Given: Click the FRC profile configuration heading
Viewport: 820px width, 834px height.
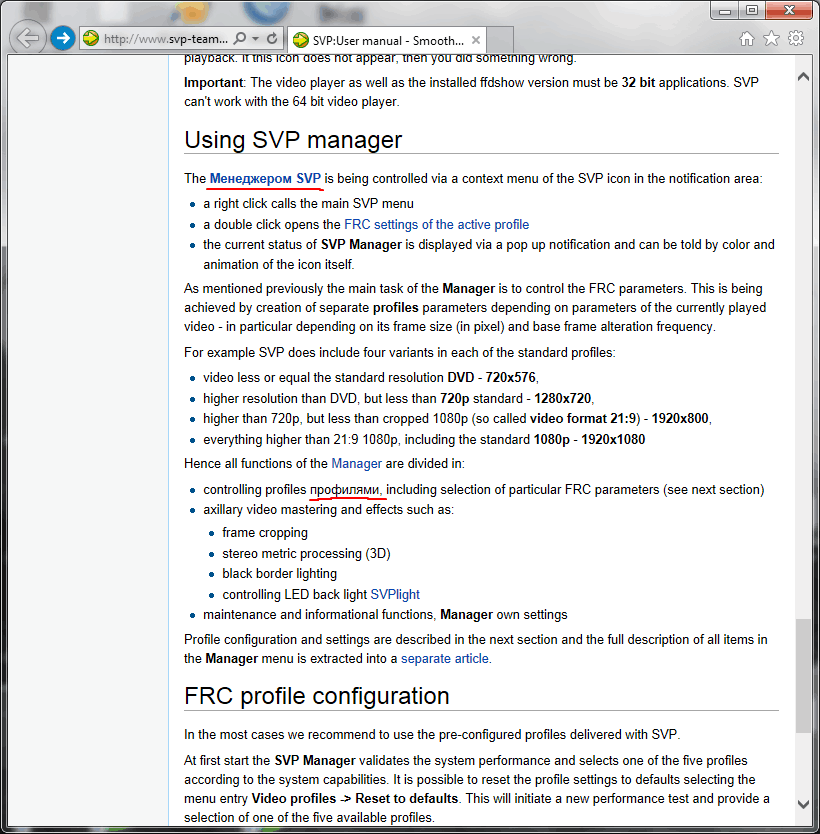Looking at the screenshot, I should [317, 696].
